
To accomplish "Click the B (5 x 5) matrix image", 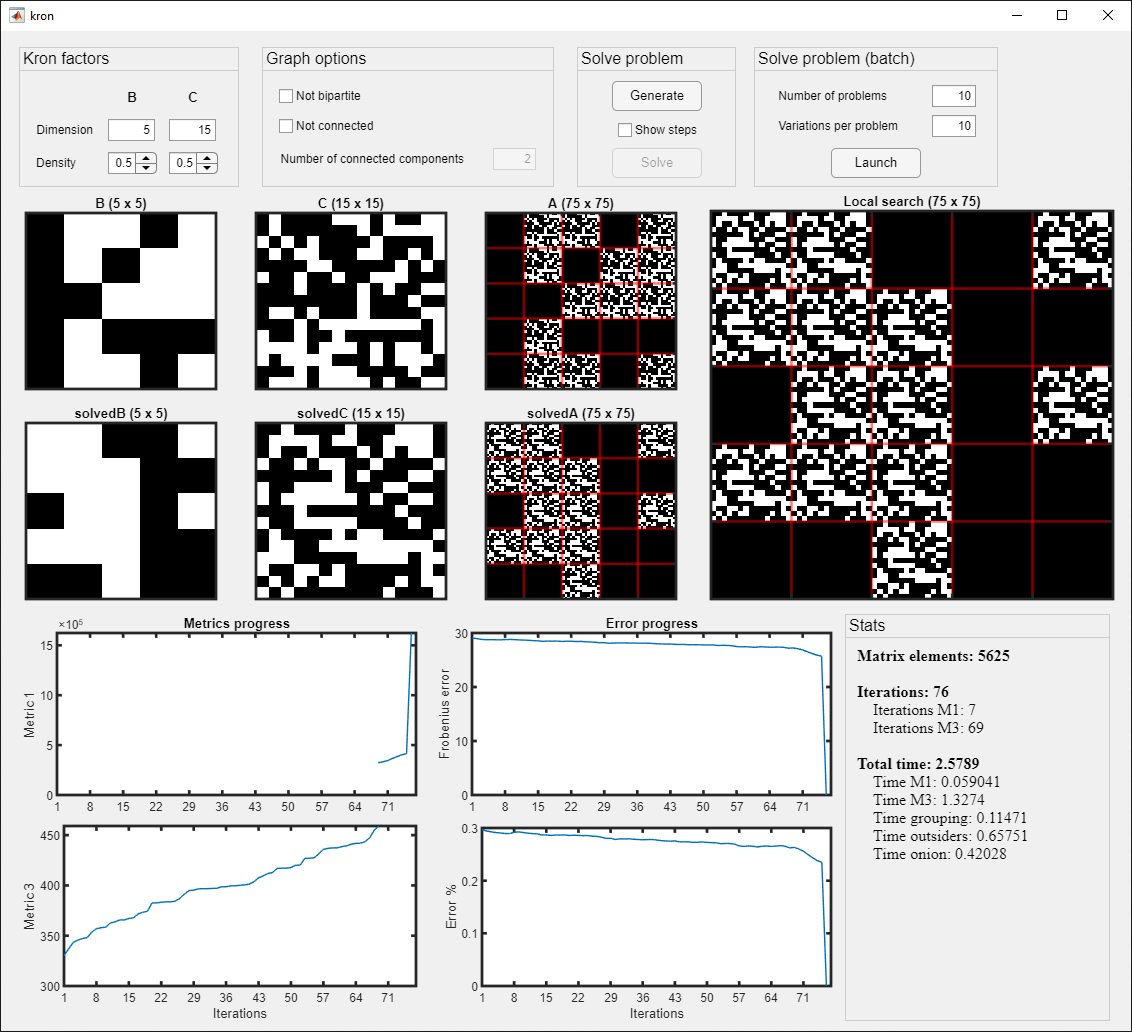I will coord(121,301).
